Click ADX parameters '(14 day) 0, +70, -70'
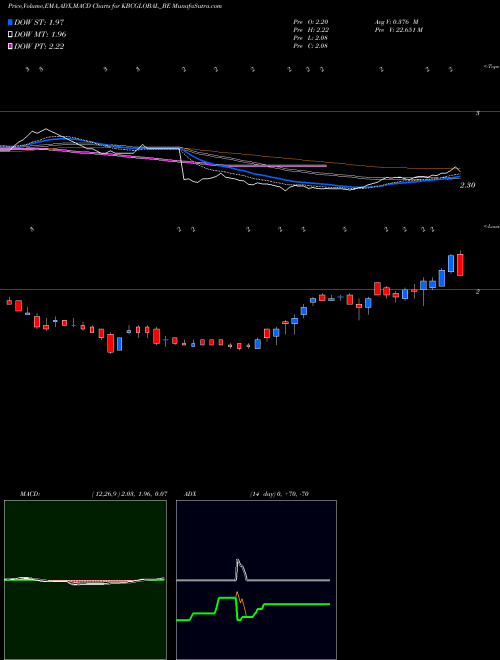500x660 pixels. (279, 494)
